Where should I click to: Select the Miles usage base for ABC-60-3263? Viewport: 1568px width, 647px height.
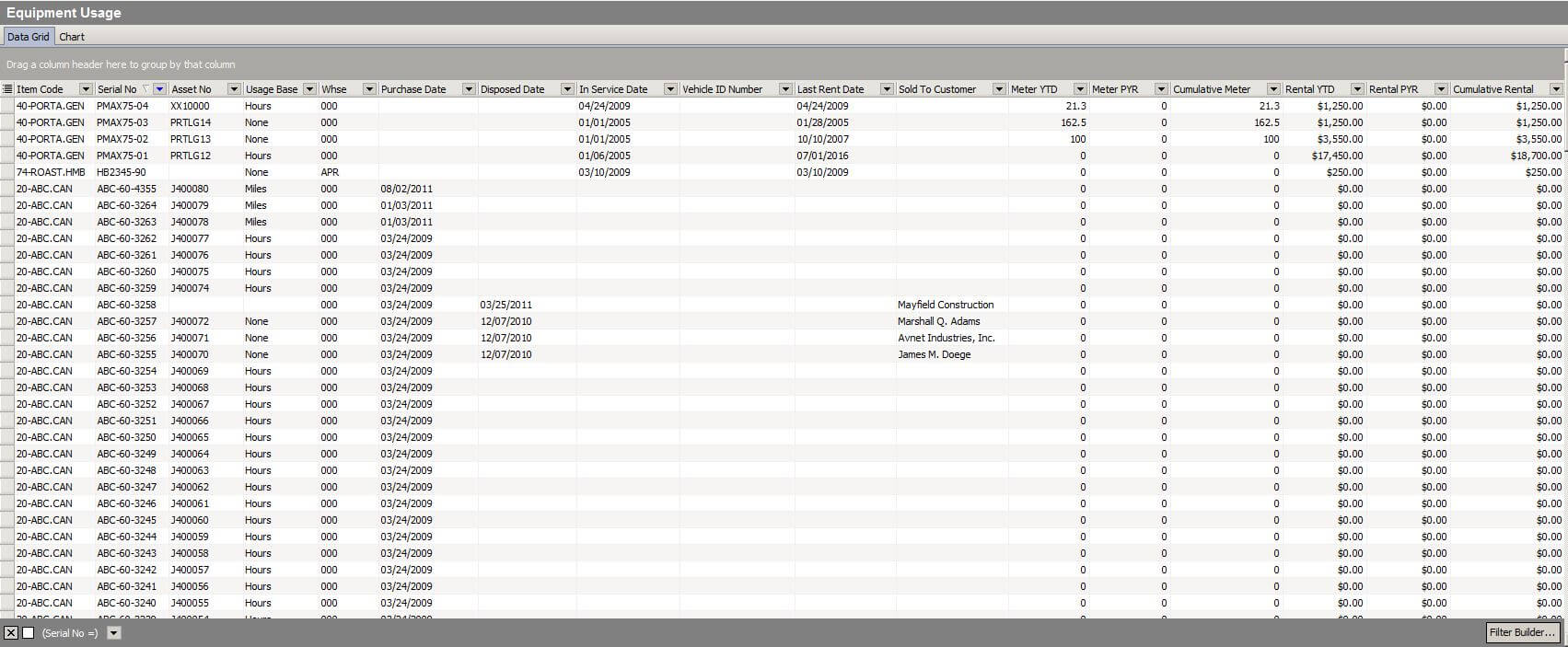point(281,222)
